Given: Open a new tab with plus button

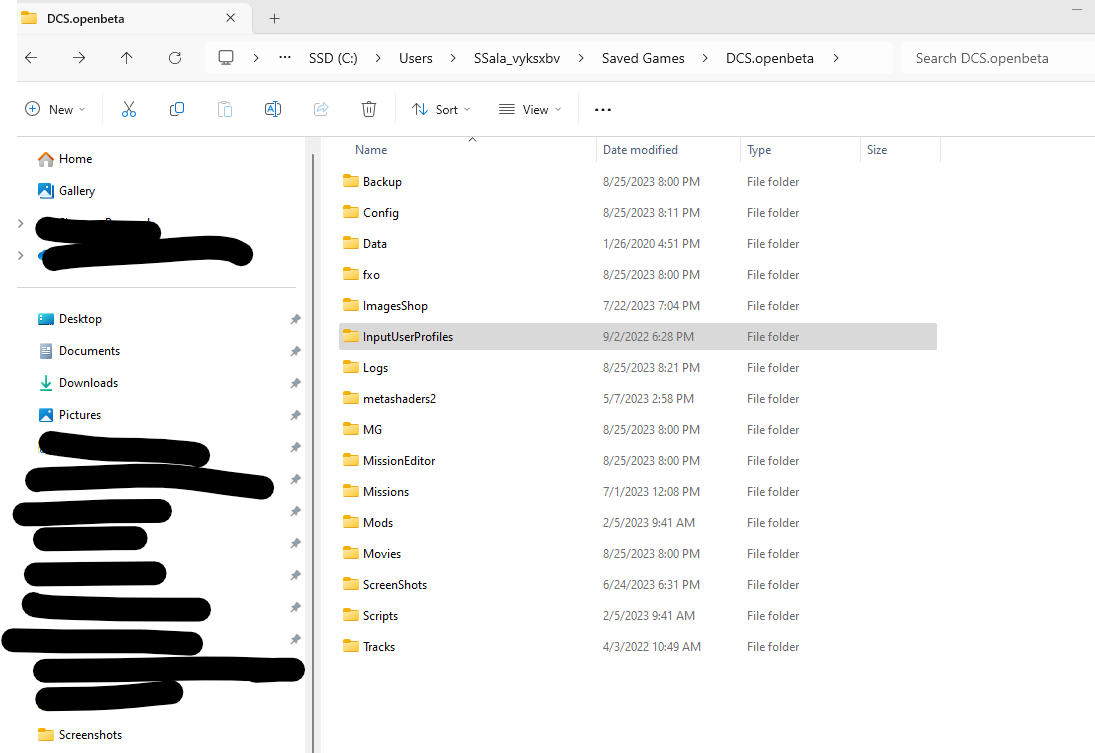Looking at the screenshot, I should coord(274,19).
